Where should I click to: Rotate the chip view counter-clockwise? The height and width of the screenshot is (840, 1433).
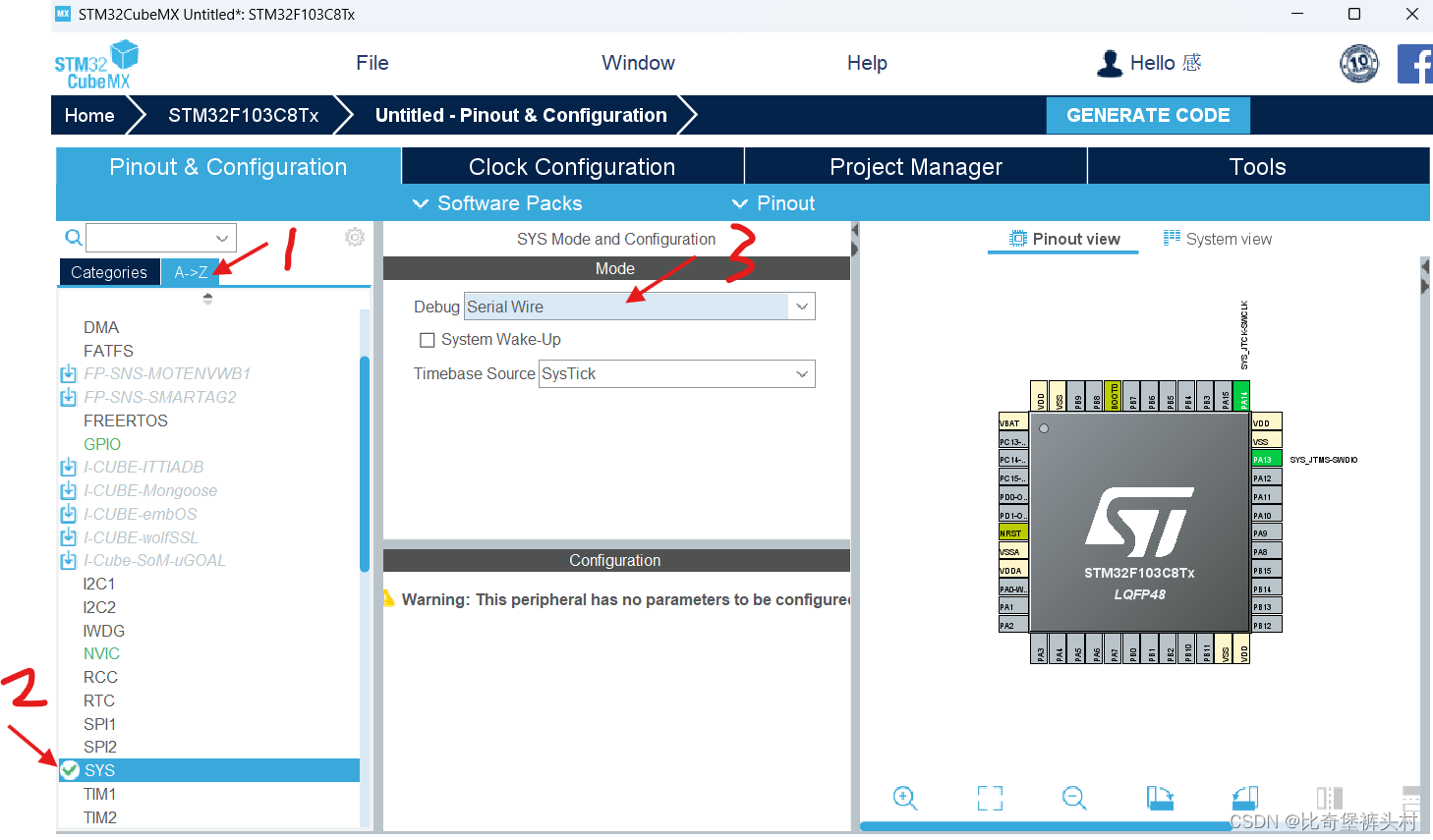(1245, 798)
